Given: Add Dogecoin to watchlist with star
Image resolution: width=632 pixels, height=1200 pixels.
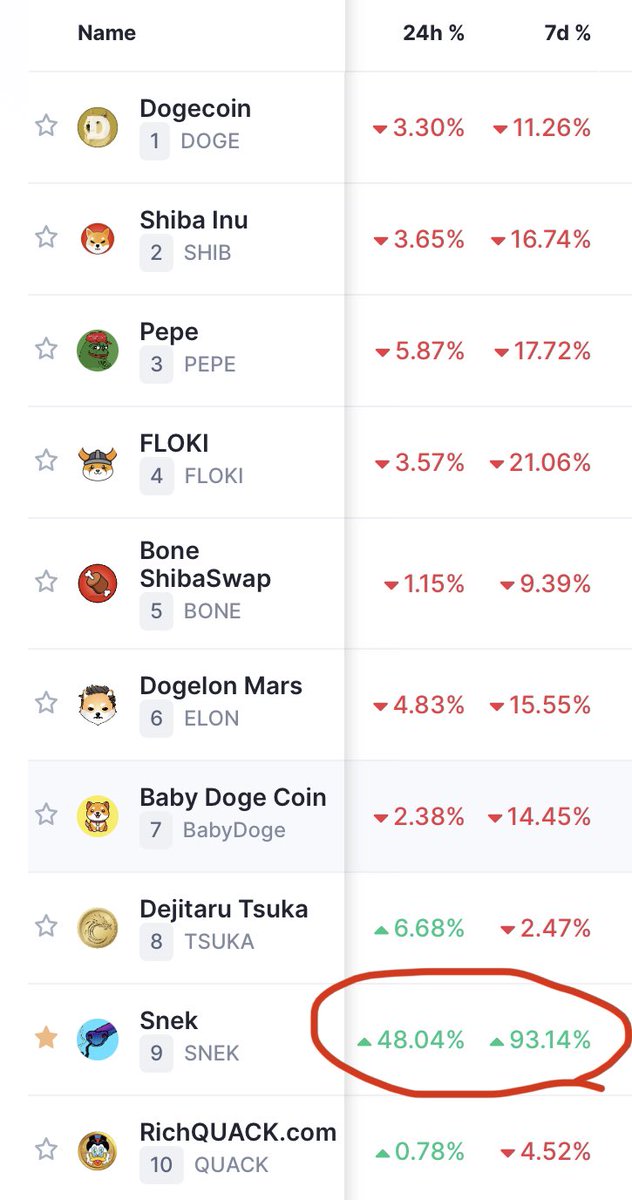Looking at the screenshot, I should (46, 126).
